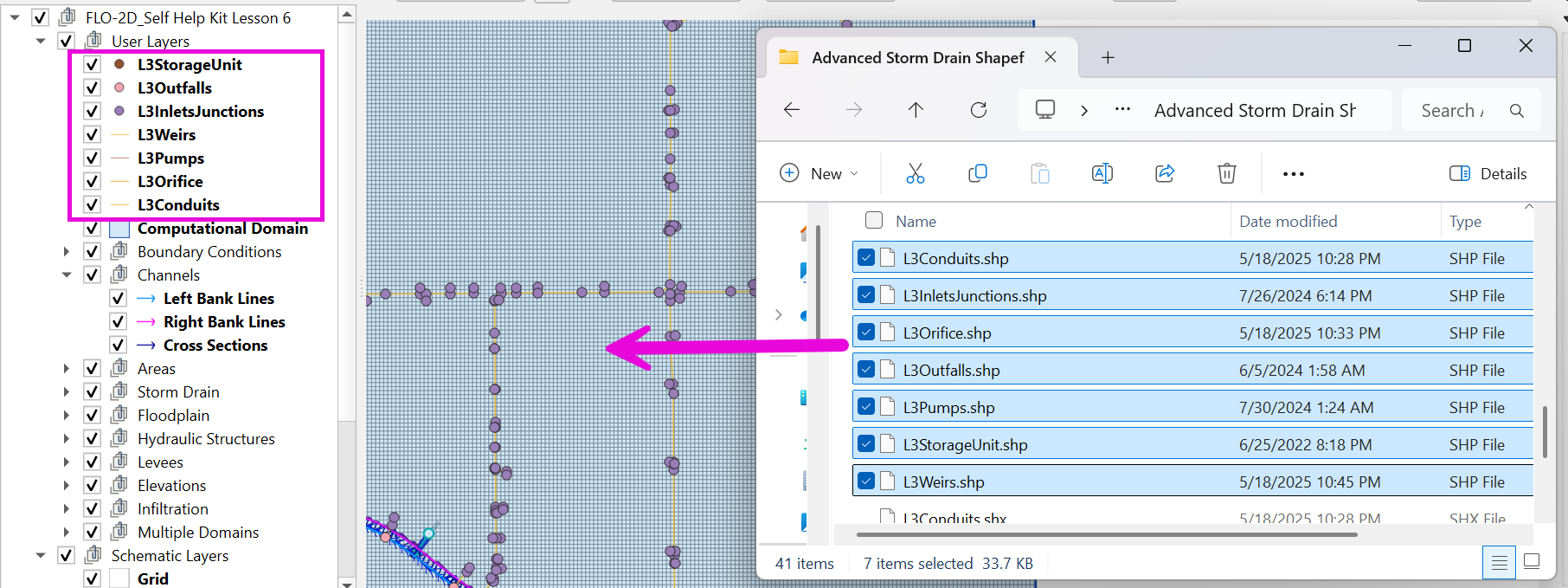1568x588 pixels.
Task: Deselect the L3Conduits.shp file checkbox
Action: pos(865,258)
